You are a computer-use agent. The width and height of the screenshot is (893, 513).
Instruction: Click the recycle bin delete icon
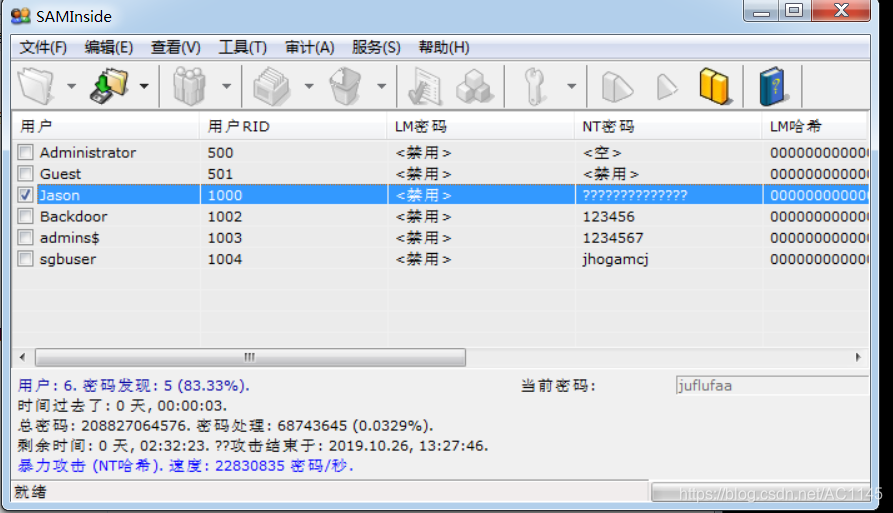(345, 86)
